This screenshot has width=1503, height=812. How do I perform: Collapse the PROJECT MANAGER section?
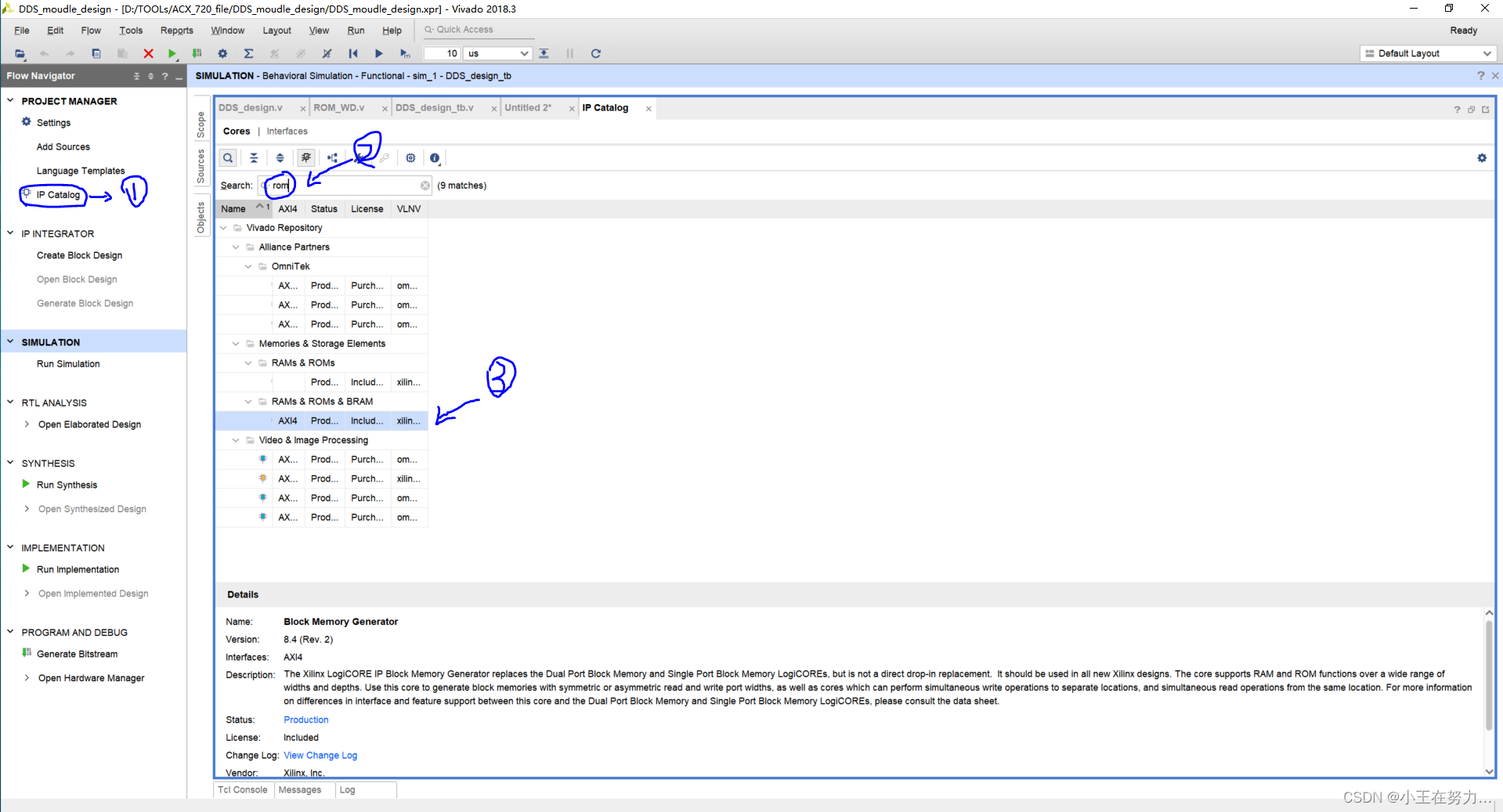pyautogui.click(x=10, y=101)
